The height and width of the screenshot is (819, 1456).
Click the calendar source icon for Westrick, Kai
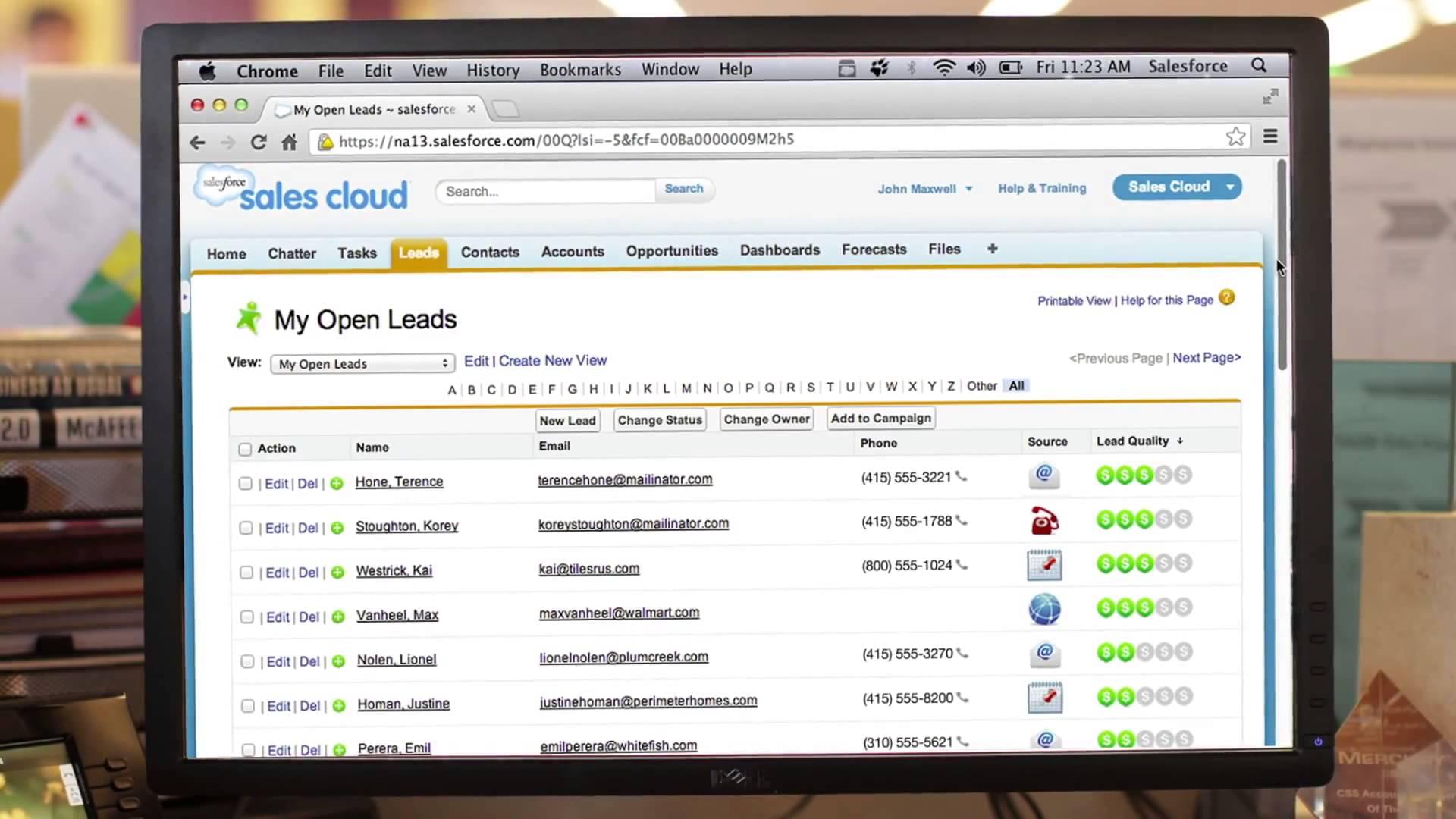(x=1044, y=565)
